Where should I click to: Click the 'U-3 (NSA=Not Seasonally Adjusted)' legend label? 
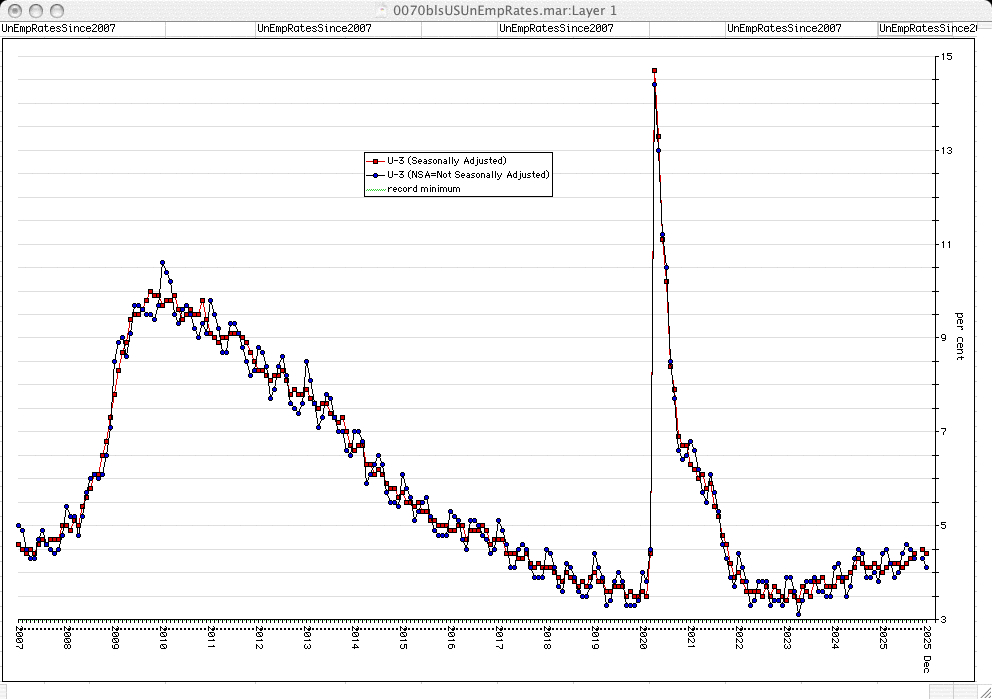click(x=468, y=175)
